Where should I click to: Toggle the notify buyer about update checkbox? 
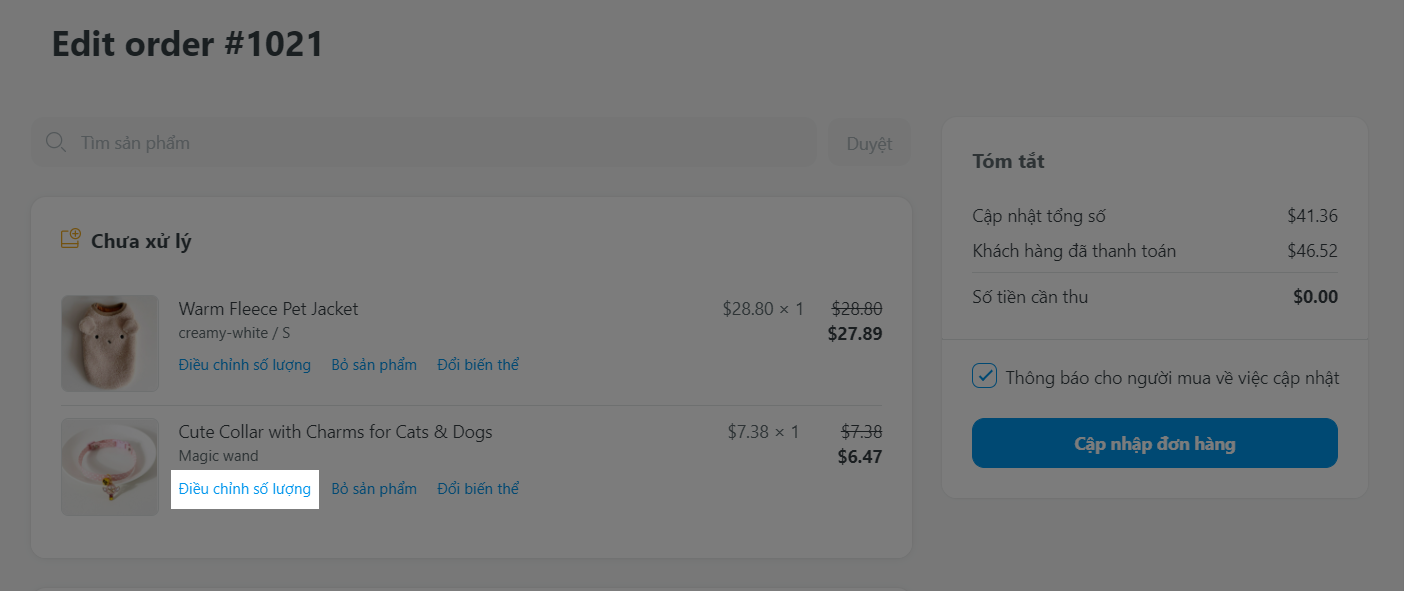[985, 377]
